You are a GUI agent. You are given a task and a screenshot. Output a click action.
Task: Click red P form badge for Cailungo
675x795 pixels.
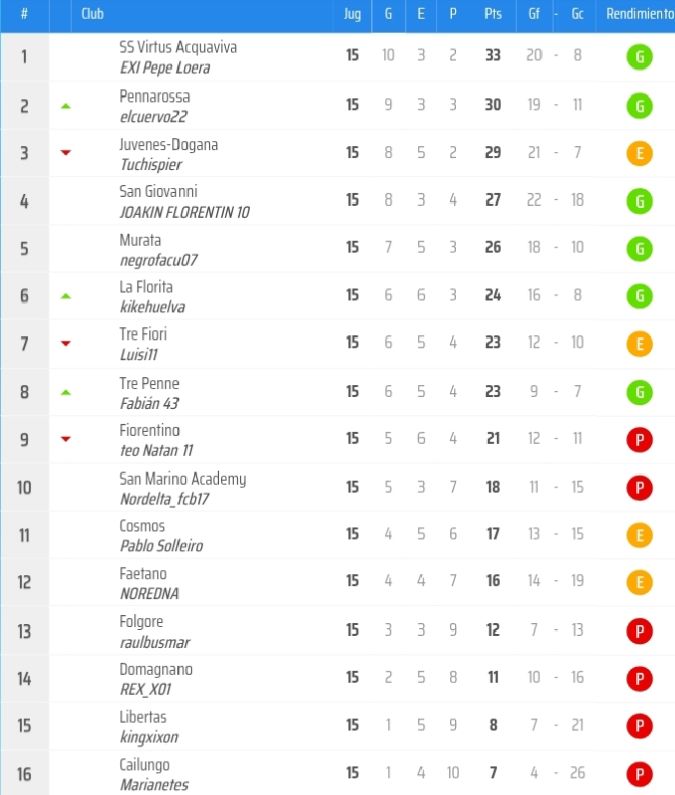pos(640,774)
